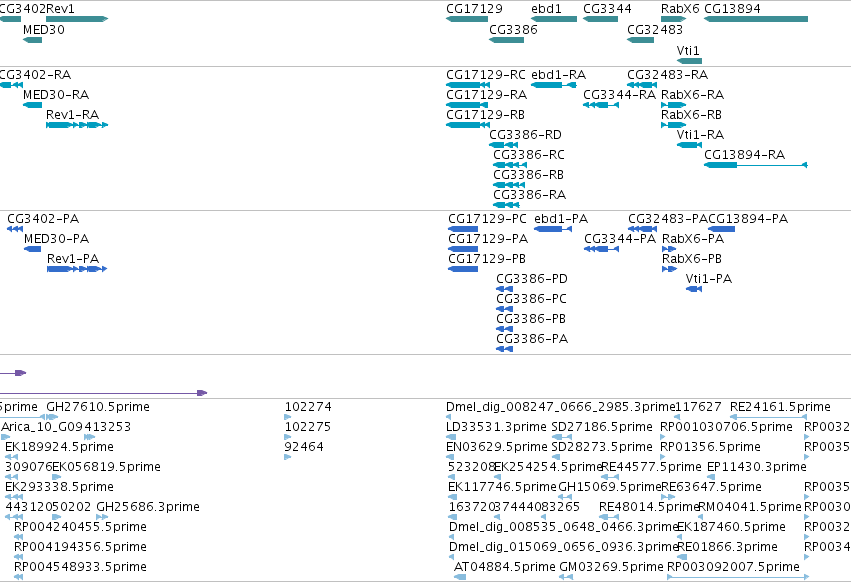Image resolution: width=851 pixels, height=582 pixels.
Task: Click the CG3344 gene label
Action: click(607, 9)
